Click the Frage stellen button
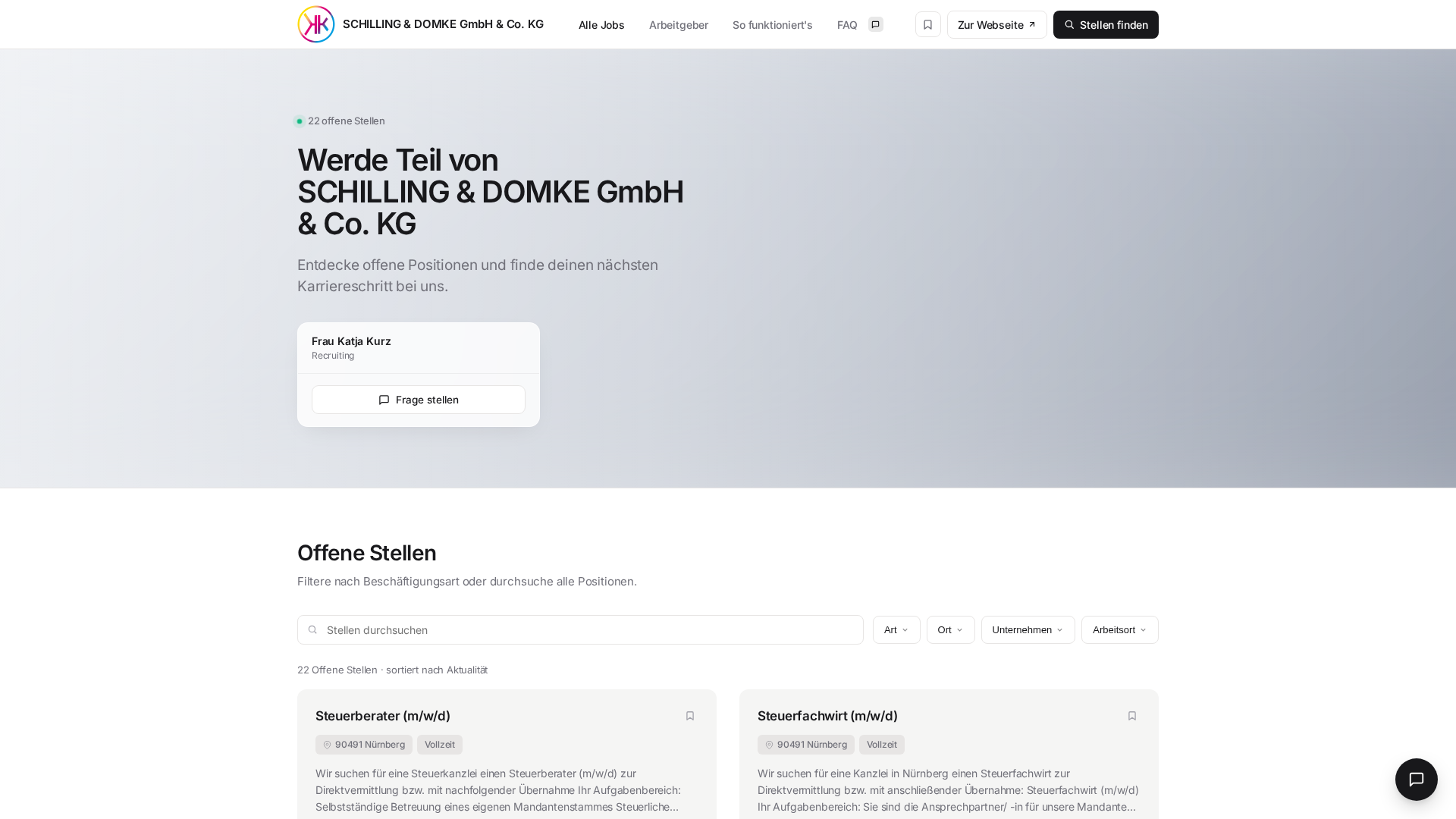 click(419, 400)
